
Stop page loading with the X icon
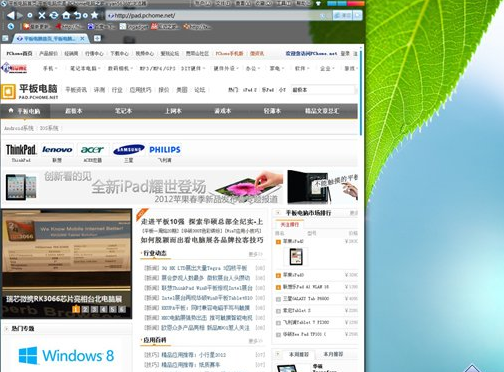[x=42, y=15]
